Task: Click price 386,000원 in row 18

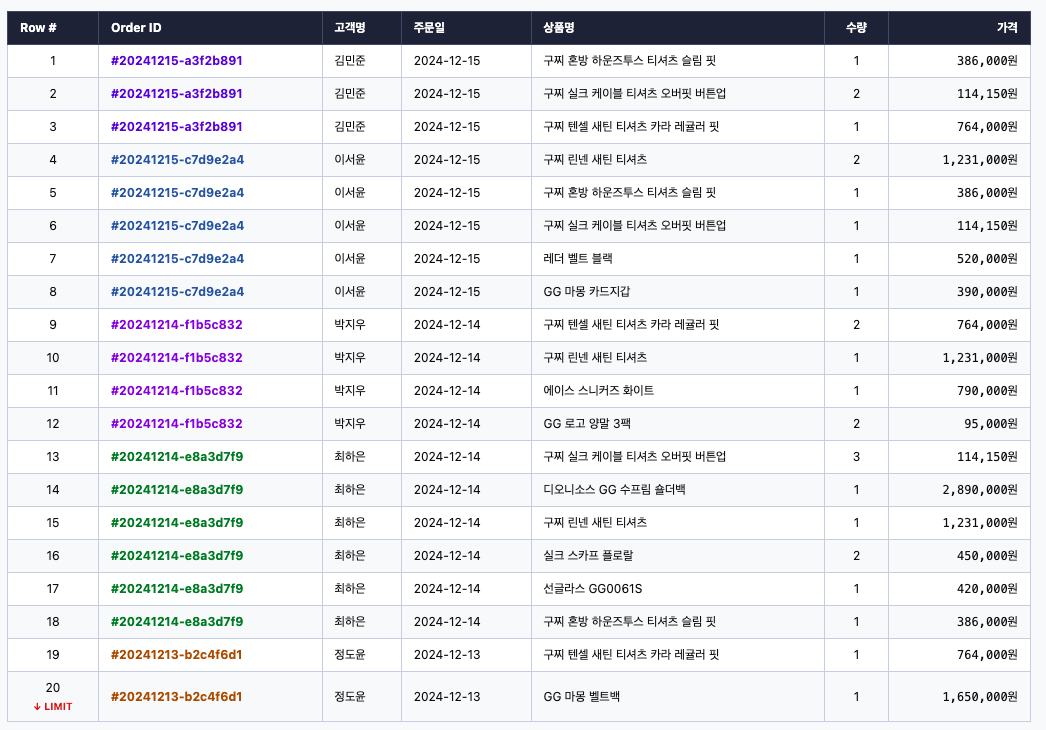Action: (987, 622)
